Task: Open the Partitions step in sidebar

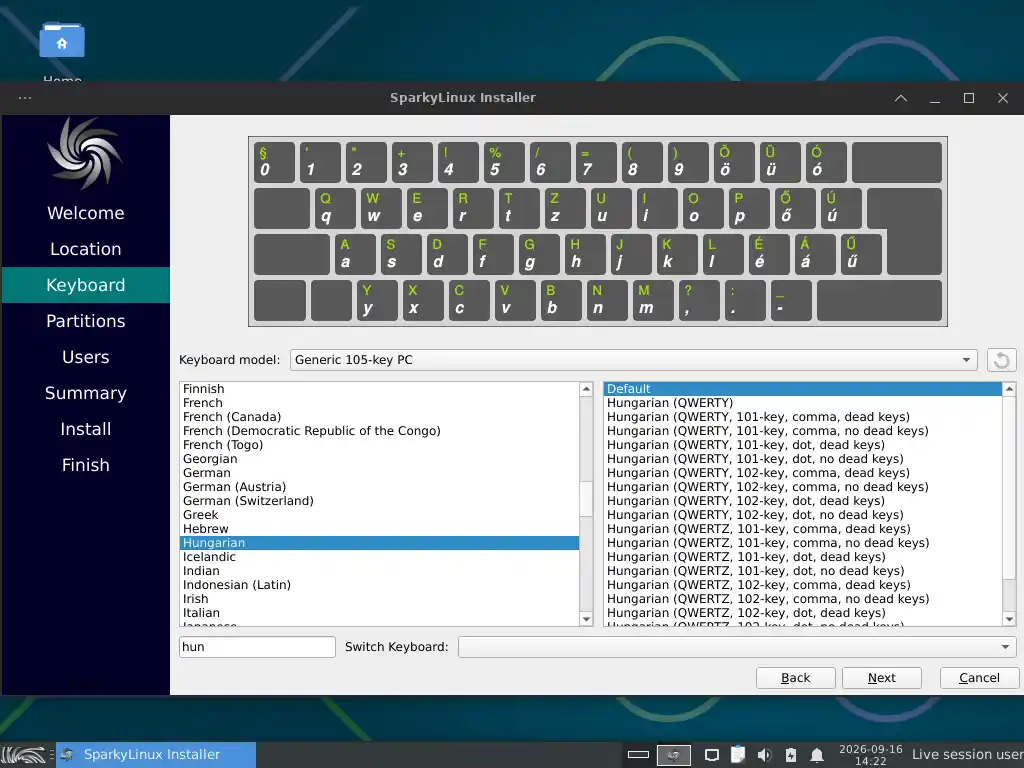Action: point(86,321)
